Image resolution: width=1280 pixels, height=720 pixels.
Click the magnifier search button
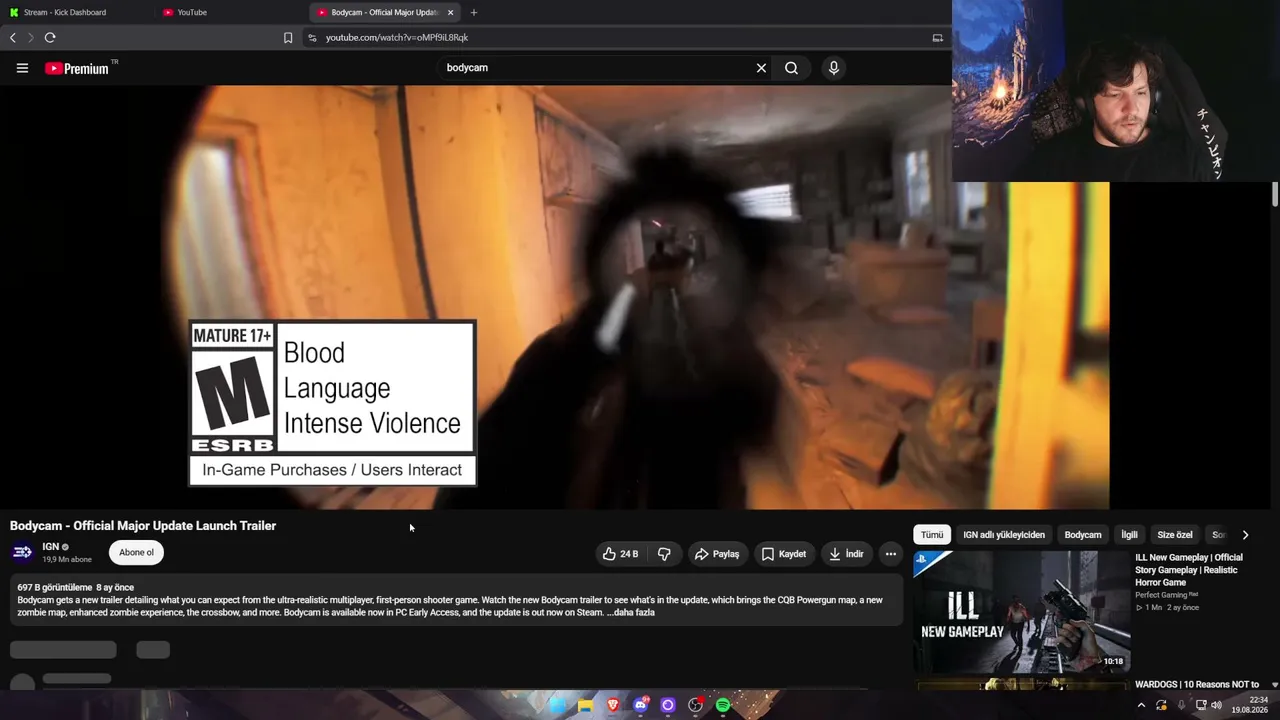pos(791,68)
